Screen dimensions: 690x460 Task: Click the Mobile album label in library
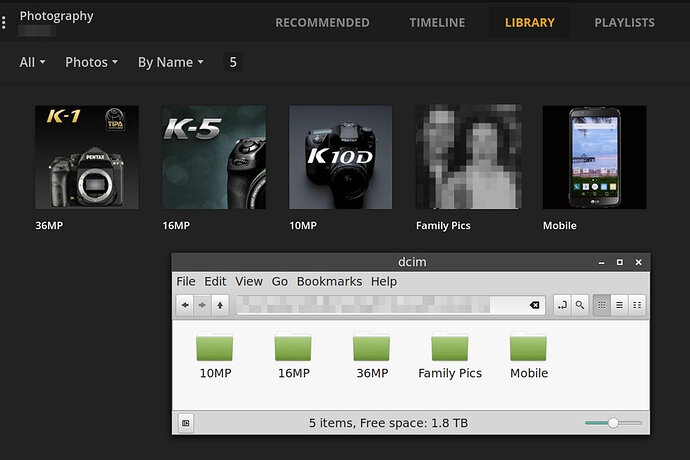(559, 225)
